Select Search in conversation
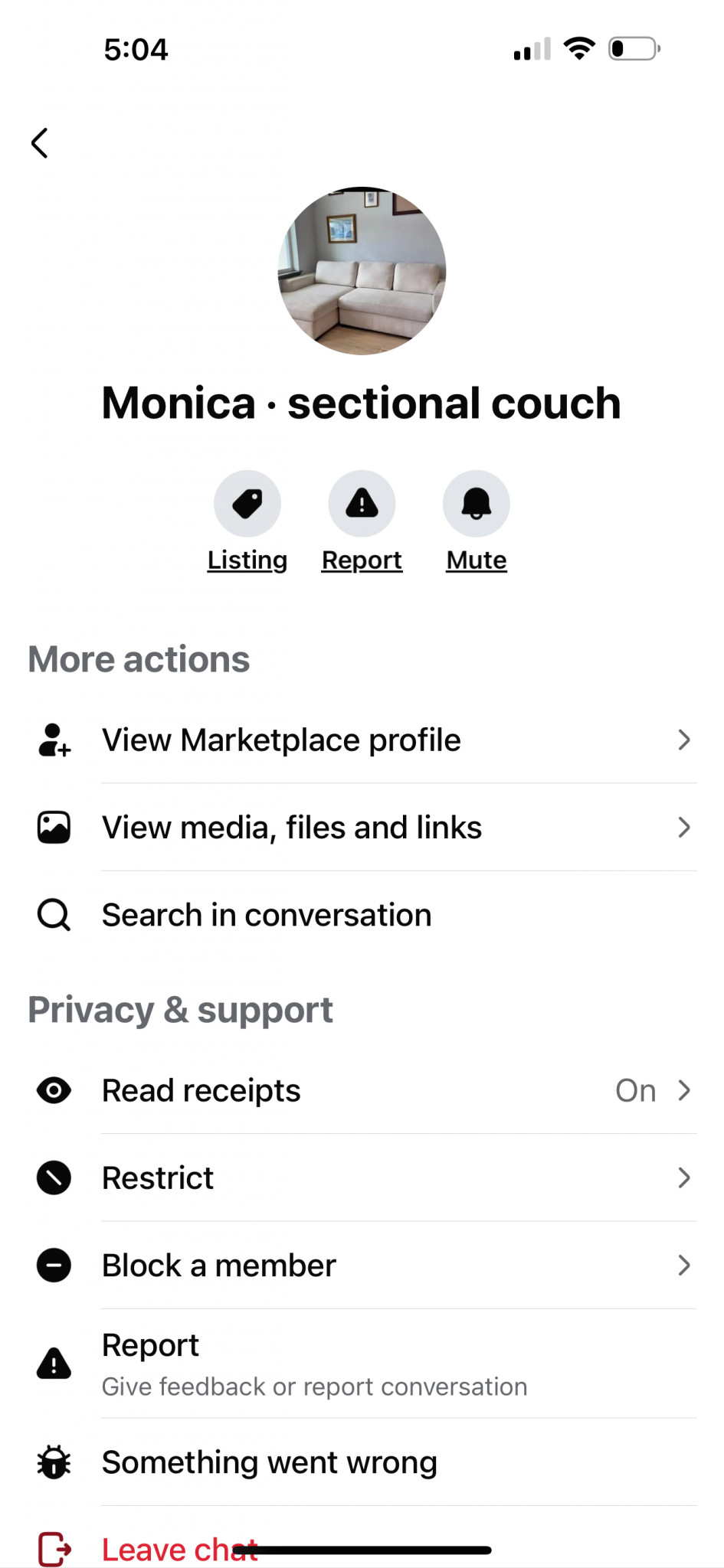 click(x=267, y=915)
